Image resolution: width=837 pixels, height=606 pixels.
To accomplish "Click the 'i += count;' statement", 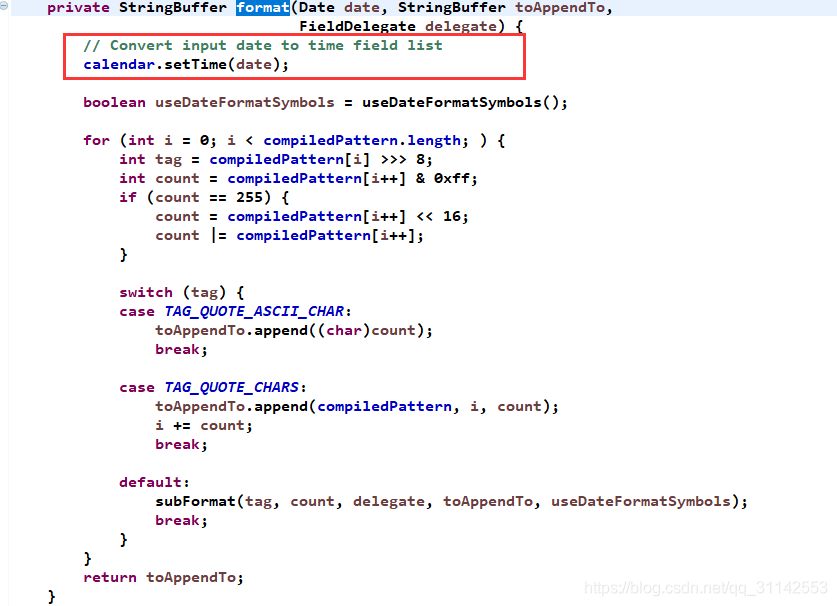I will click(204, 426).
